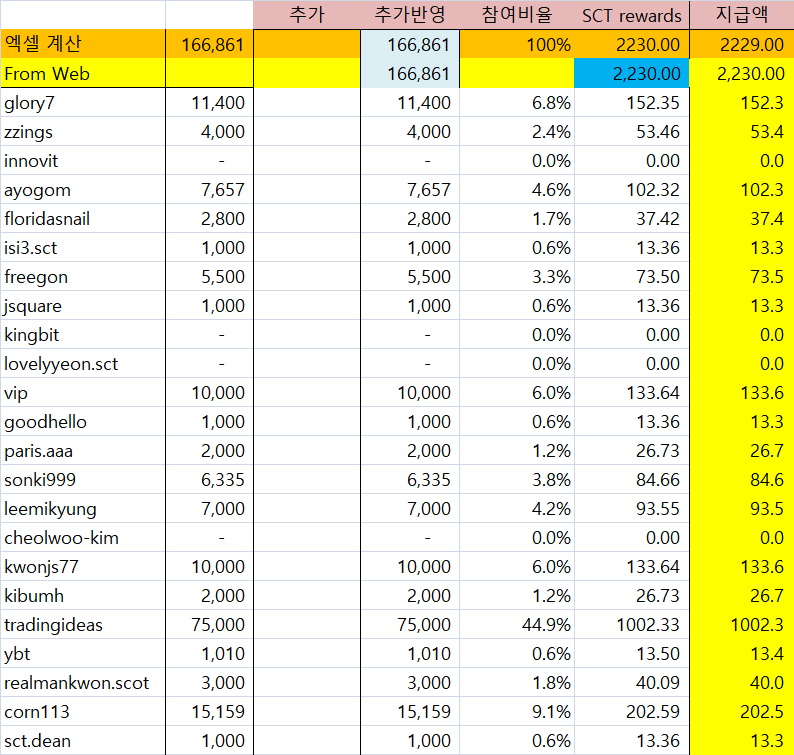
Task: Select floridasnail's 37.4 payment cell
Action: [742, 219]
